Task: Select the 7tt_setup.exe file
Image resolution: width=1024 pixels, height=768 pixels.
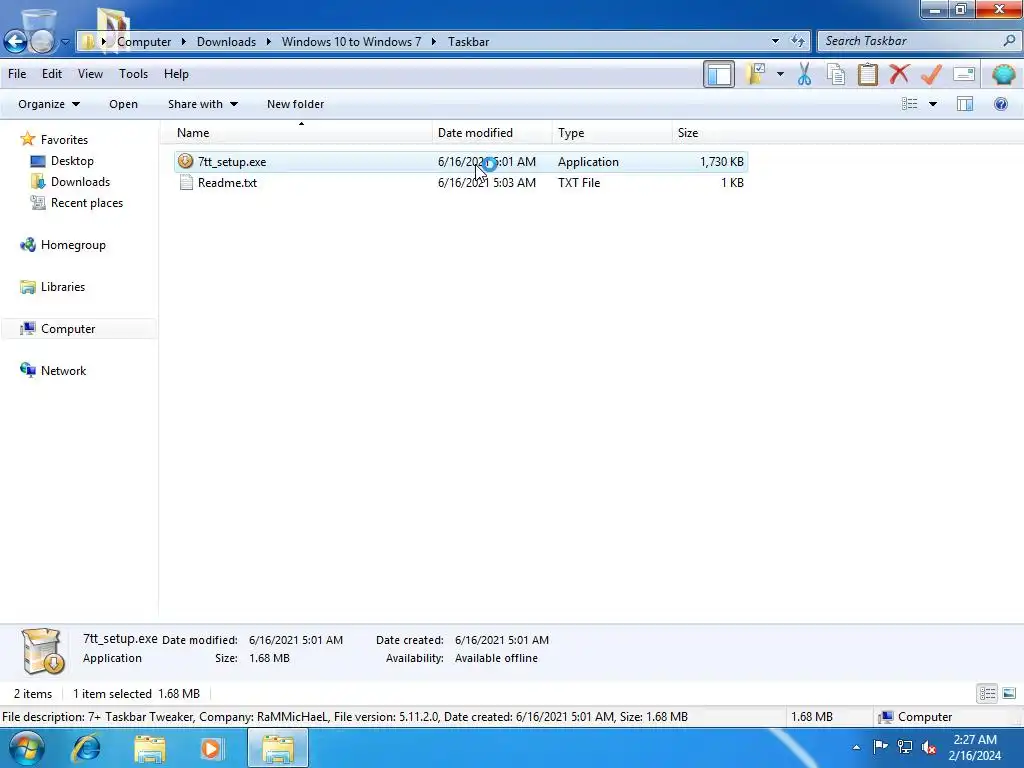Action: (461, 161)
